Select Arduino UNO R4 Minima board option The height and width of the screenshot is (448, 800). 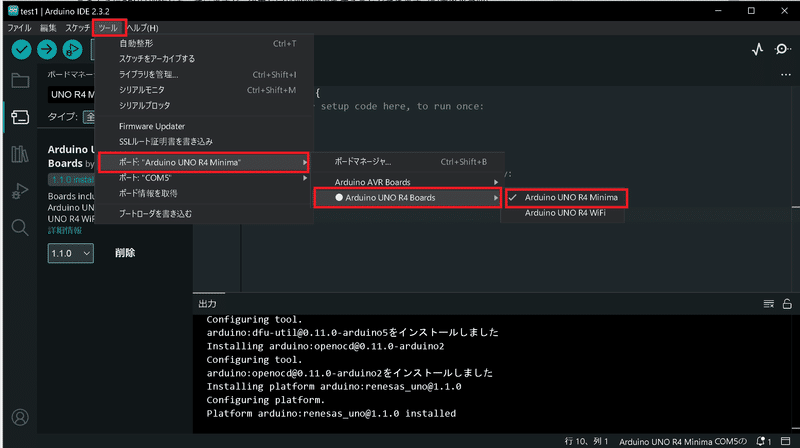click(573, 198)
